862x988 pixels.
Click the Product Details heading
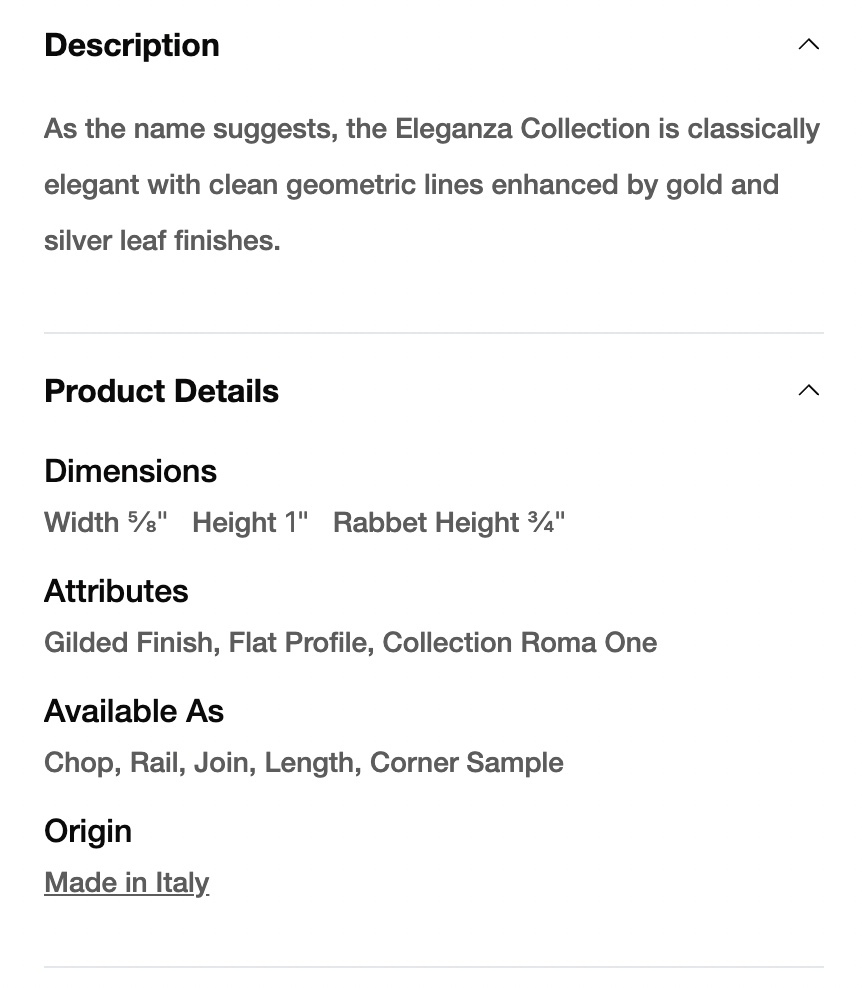click(161, 391)
